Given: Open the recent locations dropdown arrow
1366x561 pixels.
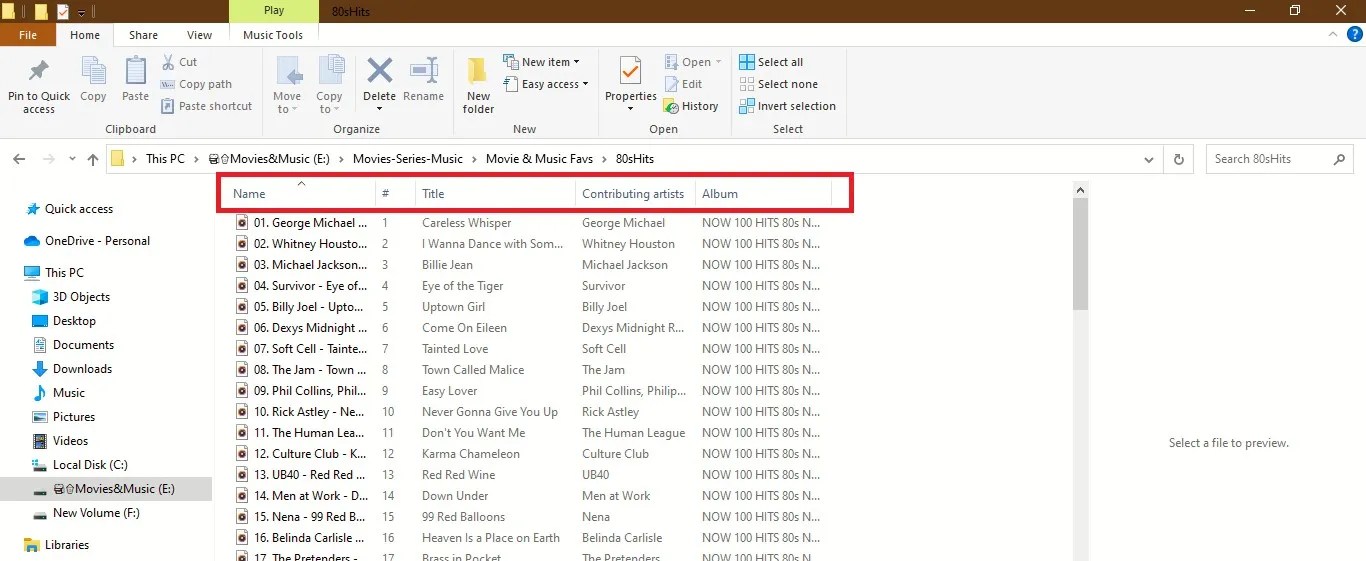Looking at the screenshot, I should (72, 159).
